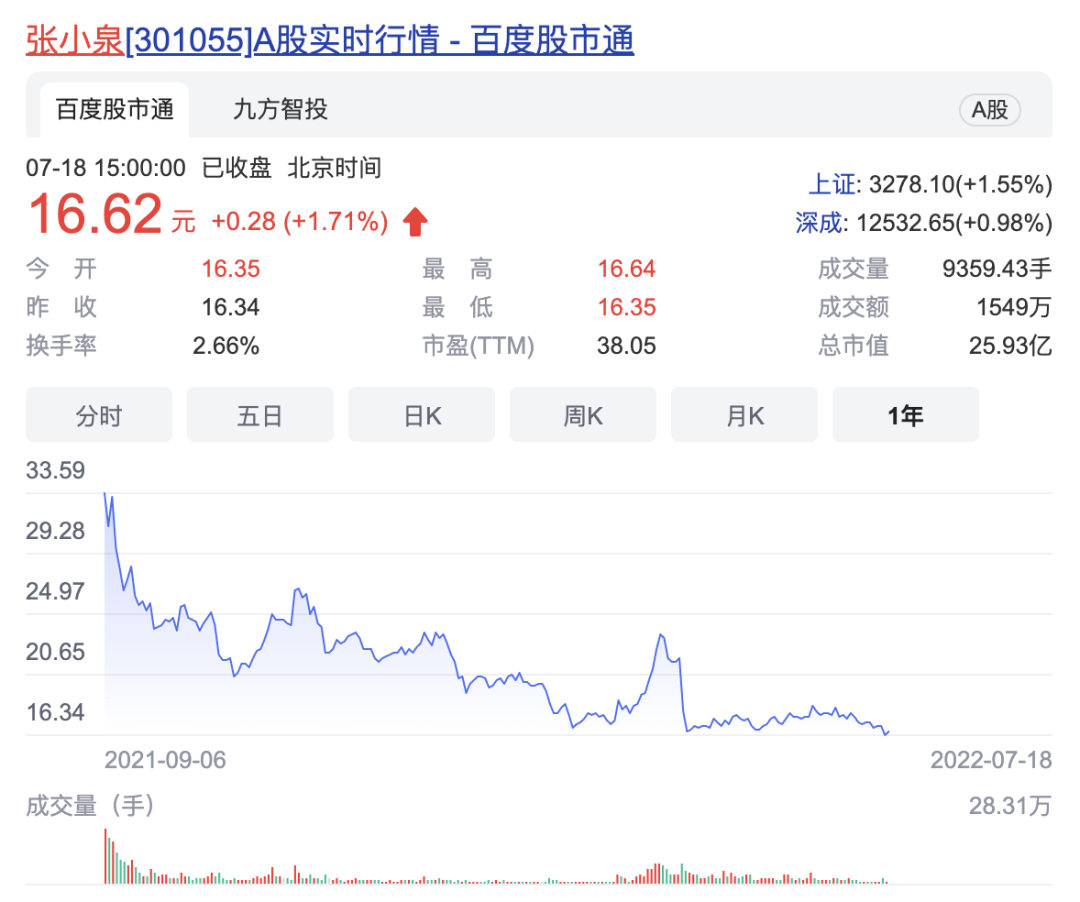Click the y-axis label 29.28
The width and height of the screenshot is (1080, 902).
click(x=55, y=531)
